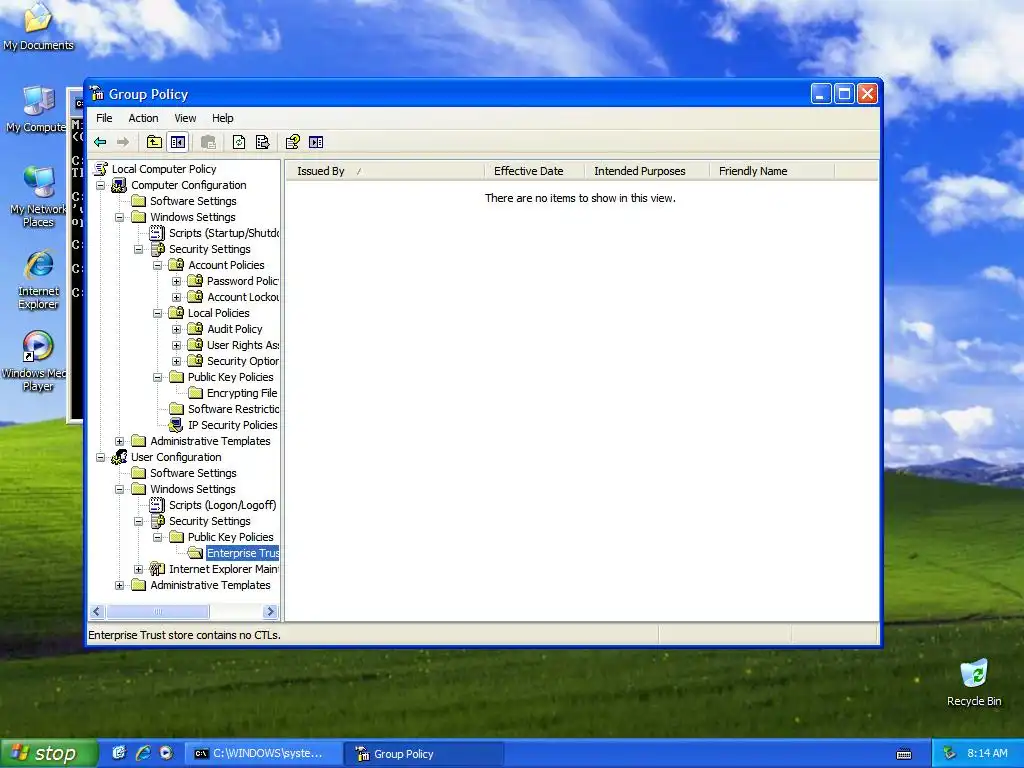Click the green Start button labeled stop
Screen dimensions: 1024x768
[48, 754]
